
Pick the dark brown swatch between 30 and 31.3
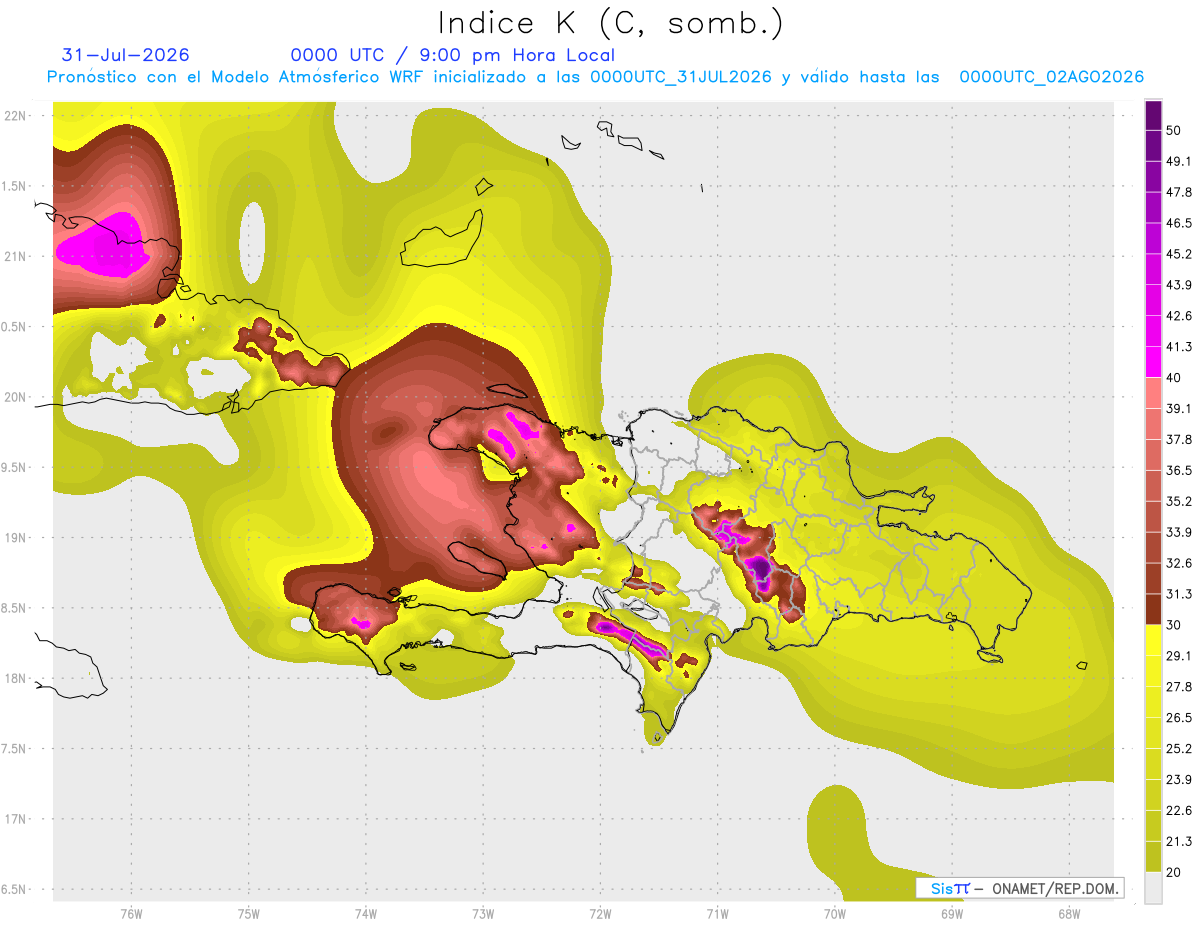[x=1153, y=609]
